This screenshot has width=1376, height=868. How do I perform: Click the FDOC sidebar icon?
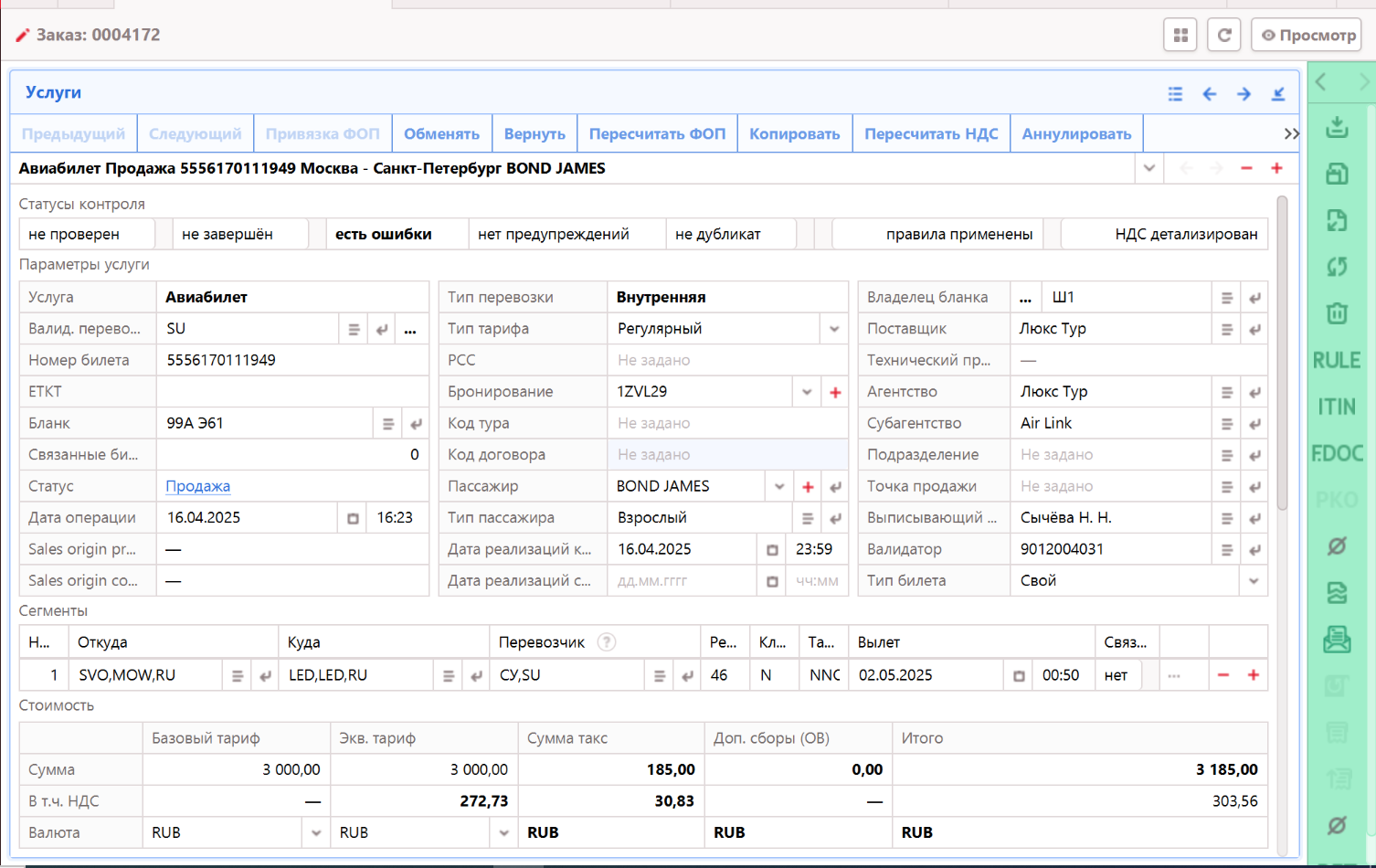(1337, 453)
